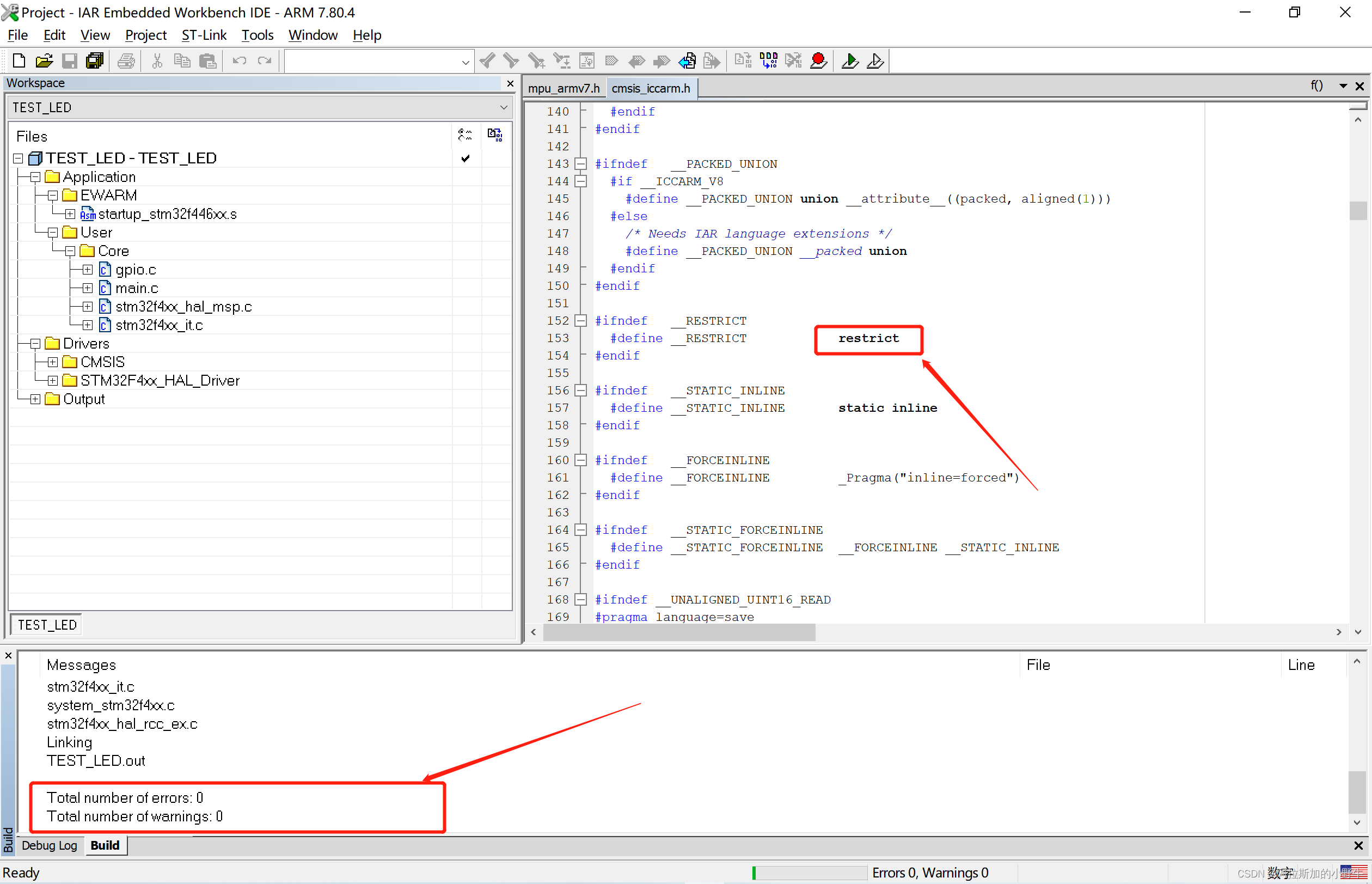Switch to mpu_armv7.h tab
The image size is (1372, 884).
563,88
